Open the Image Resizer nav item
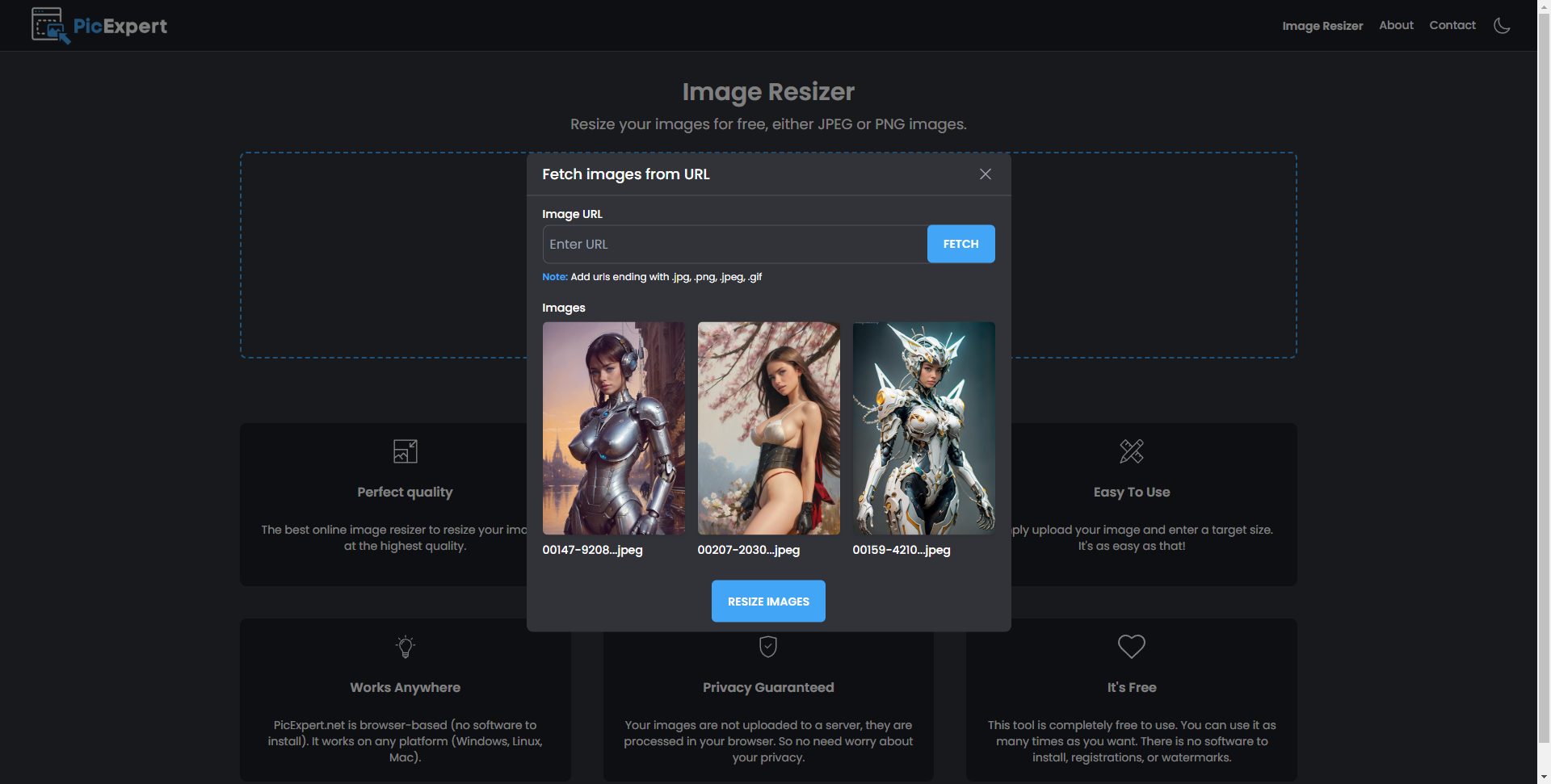This screenshot has height=784, width=1551. 1322,26
